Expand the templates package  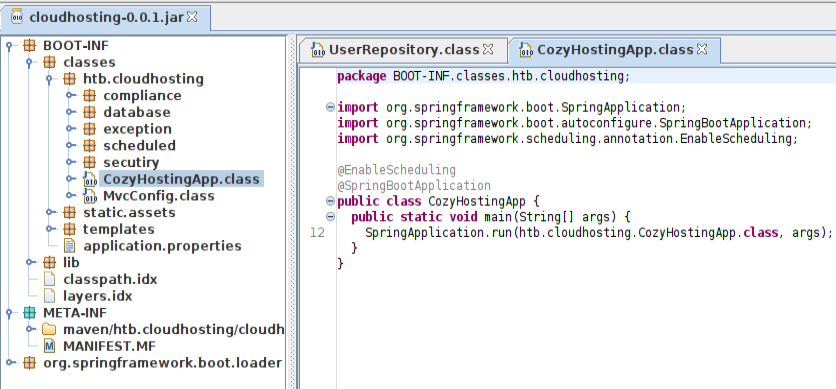[x=50, y=229]
